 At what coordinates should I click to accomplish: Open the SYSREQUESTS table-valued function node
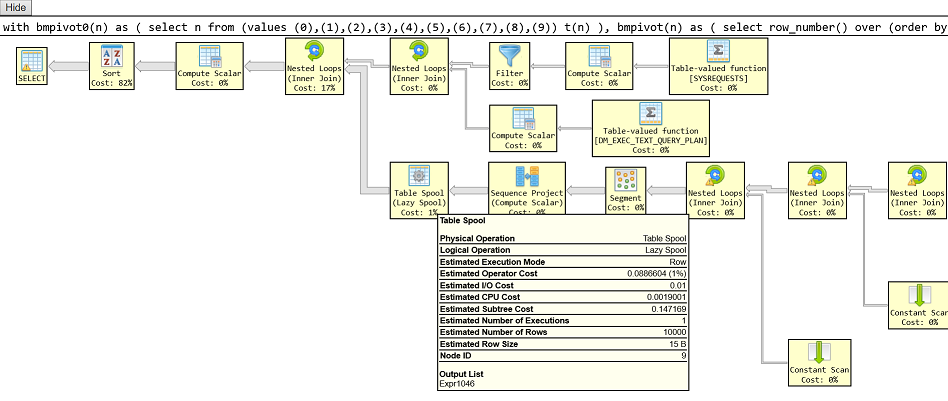pos(717,66)
